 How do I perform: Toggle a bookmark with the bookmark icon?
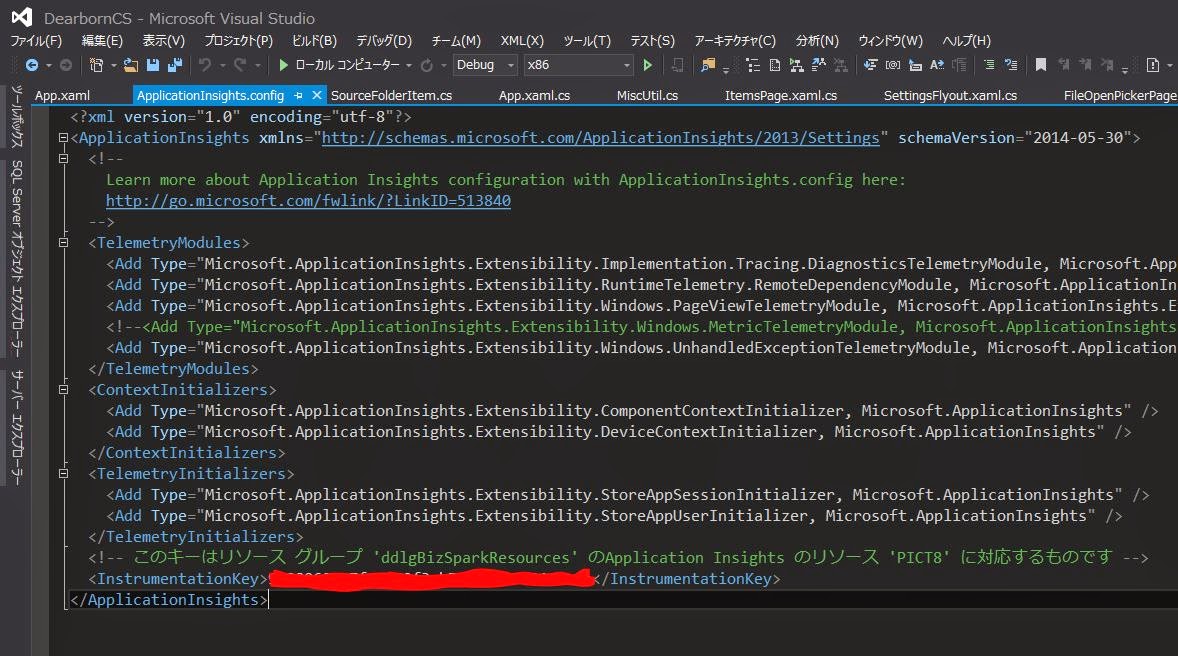click(1041, 65)
